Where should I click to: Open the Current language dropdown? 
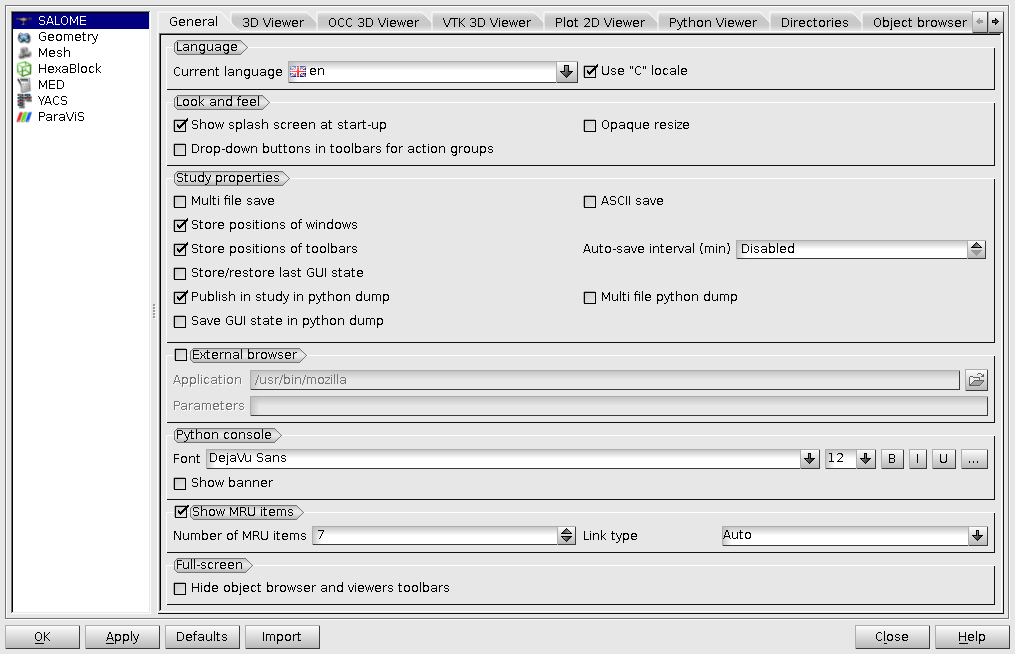[x=567, y=72]
